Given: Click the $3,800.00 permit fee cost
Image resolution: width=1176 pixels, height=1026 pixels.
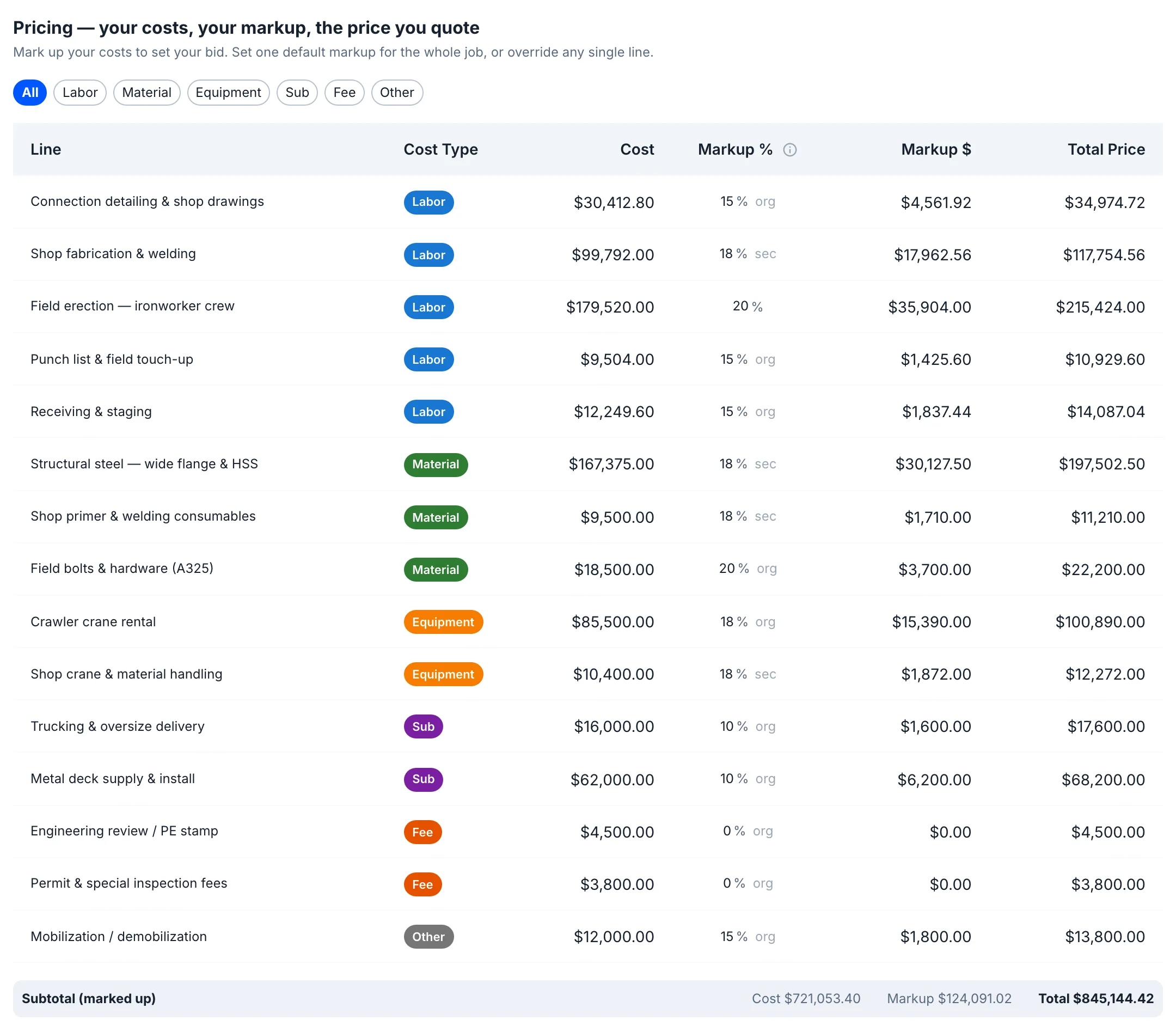Looking at the screenshot, I should [617, 884].
